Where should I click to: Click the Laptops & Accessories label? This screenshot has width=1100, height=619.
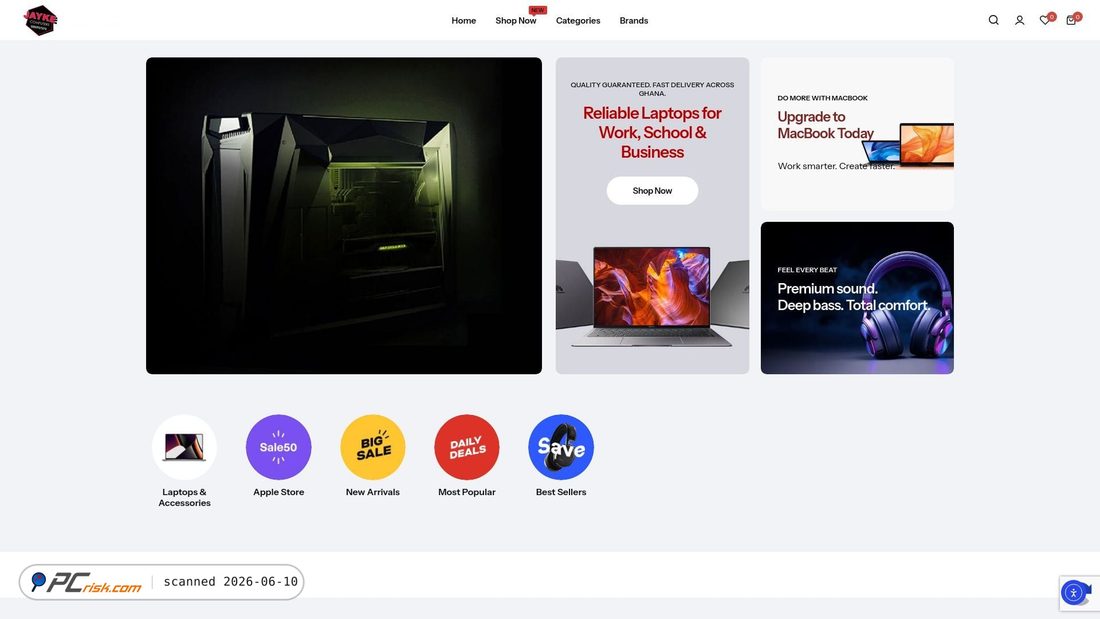click(185, 498)
